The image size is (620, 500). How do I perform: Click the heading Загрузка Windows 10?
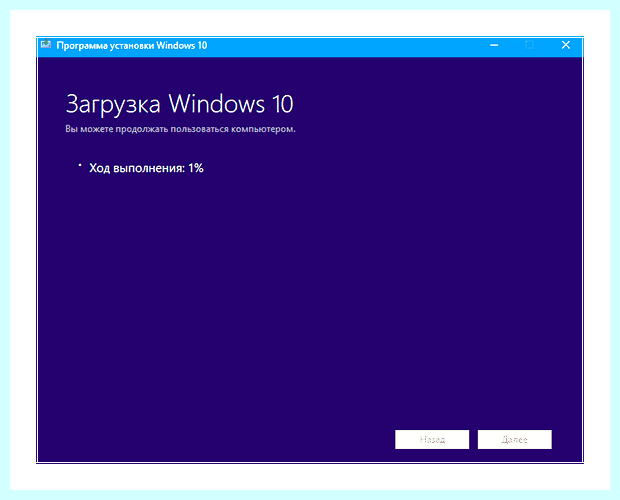tap(179, 105)
